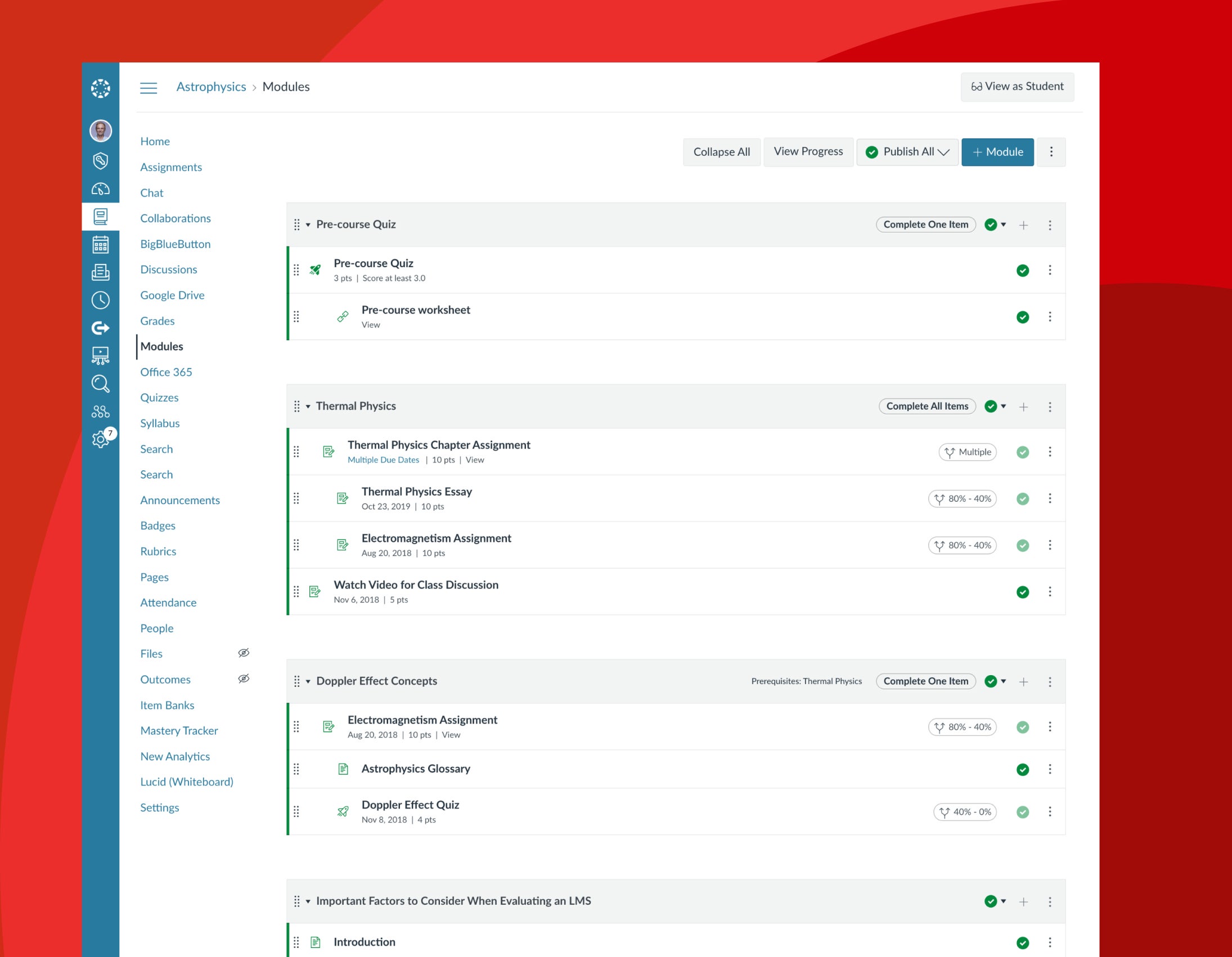The image size is (1232, 957).
Task: Click assignment icon of Thermal Physics Essay
Action: [x=343, y=498]
